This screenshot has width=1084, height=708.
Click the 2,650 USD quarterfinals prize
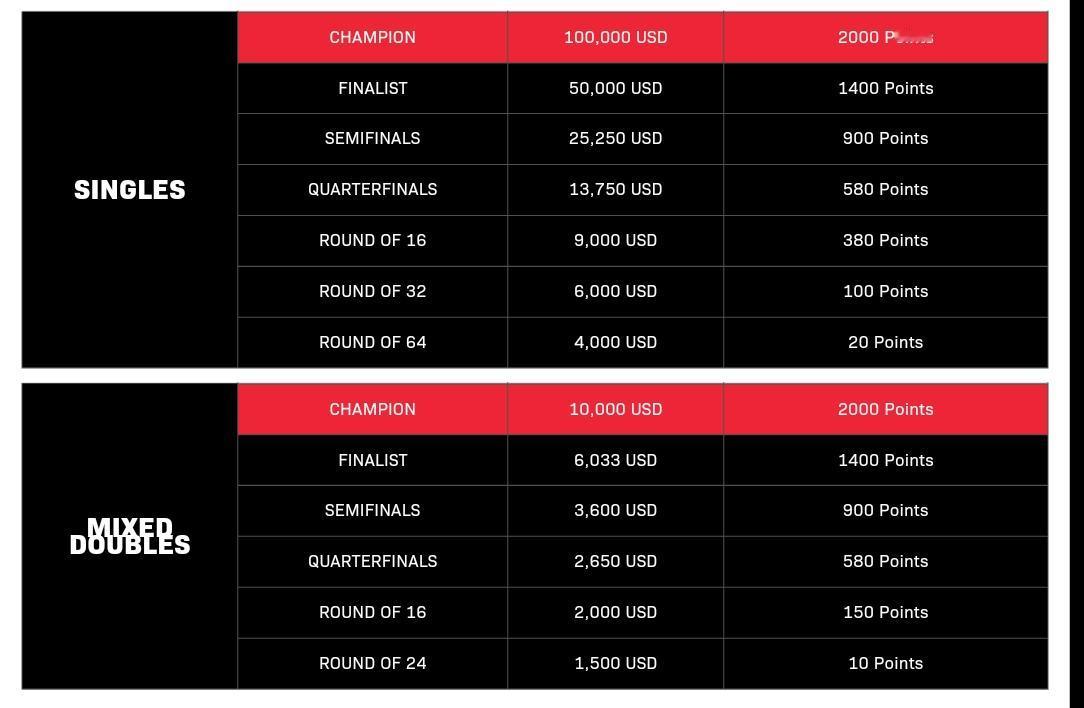(615, 561)
